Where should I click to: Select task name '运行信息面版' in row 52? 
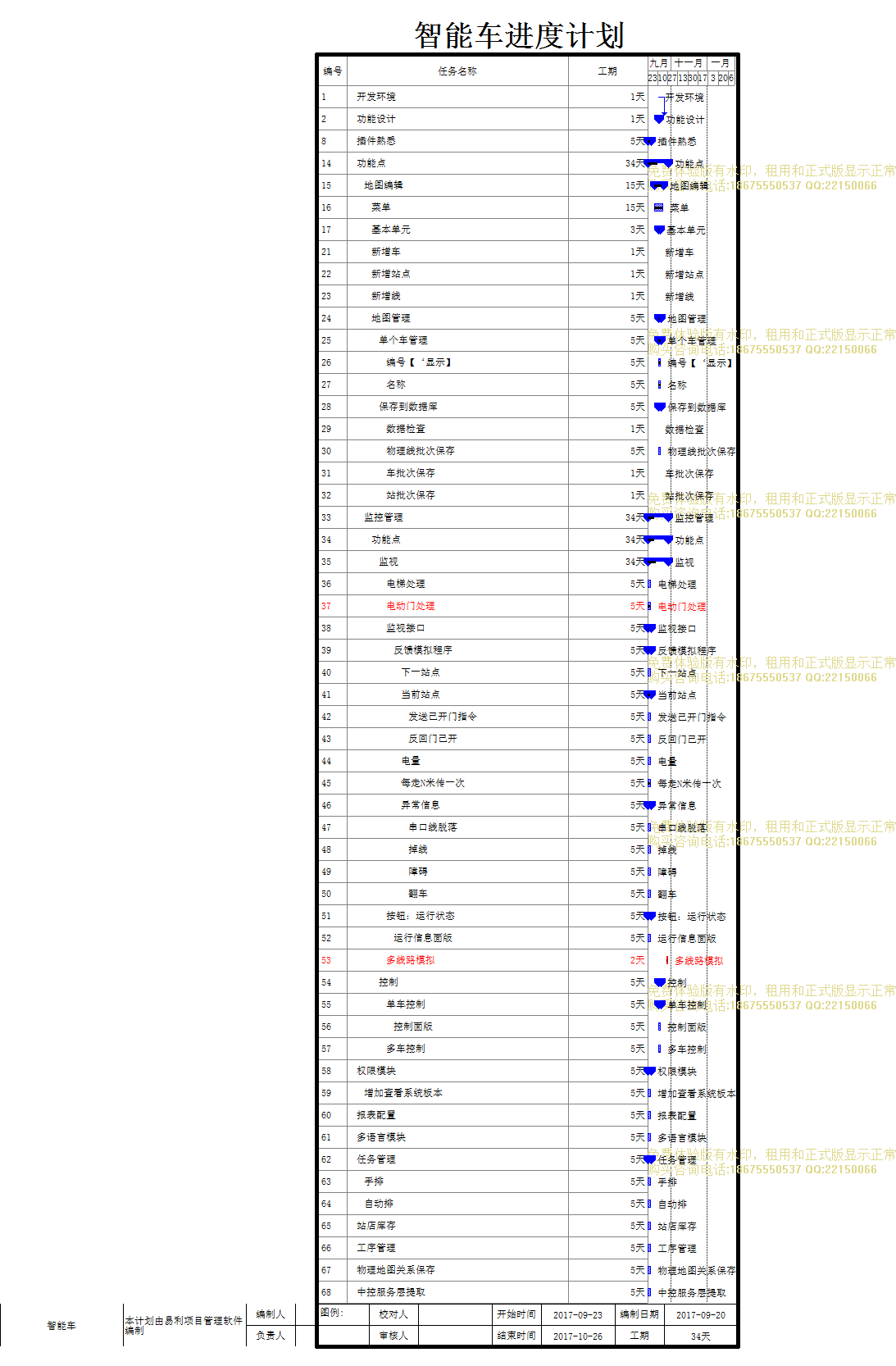click(x=423, y=938)
